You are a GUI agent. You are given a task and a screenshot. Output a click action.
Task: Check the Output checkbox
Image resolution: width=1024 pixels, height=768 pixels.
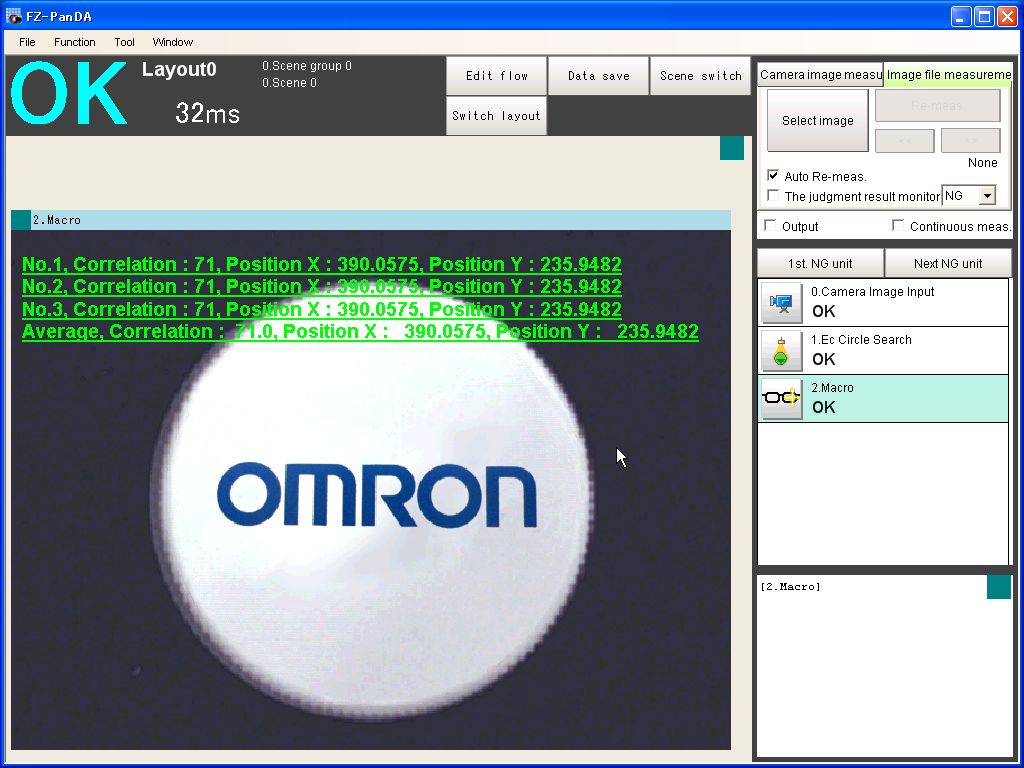coord(771,225)
